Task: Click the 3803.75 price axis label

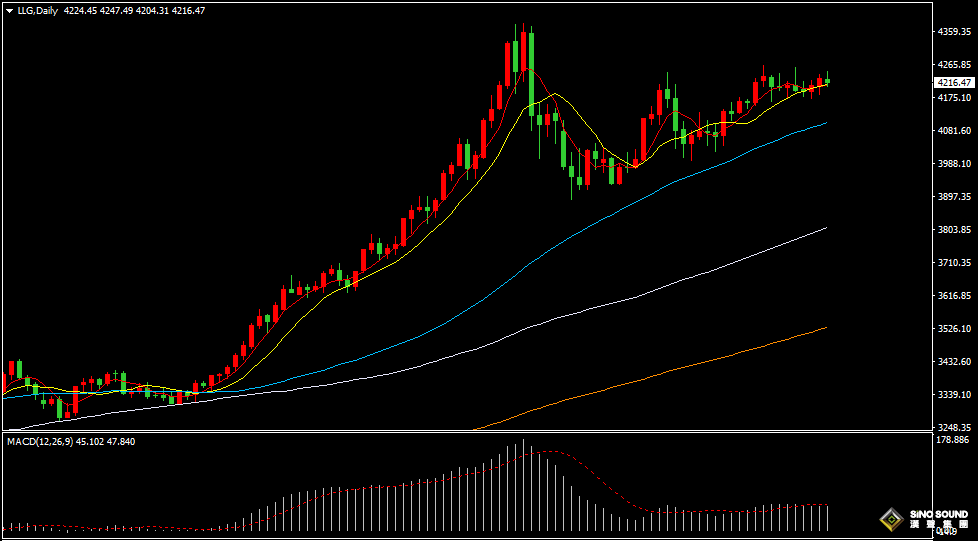Action: coord(953,230)
